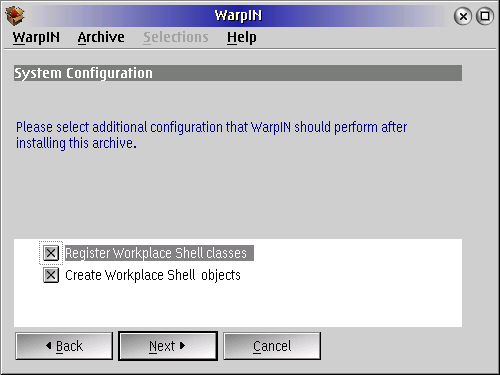500x375 pixels.
Task: Select the 'Register Workplace Shell classes' label
Action: pyautogui.click(x=159, y=253)
